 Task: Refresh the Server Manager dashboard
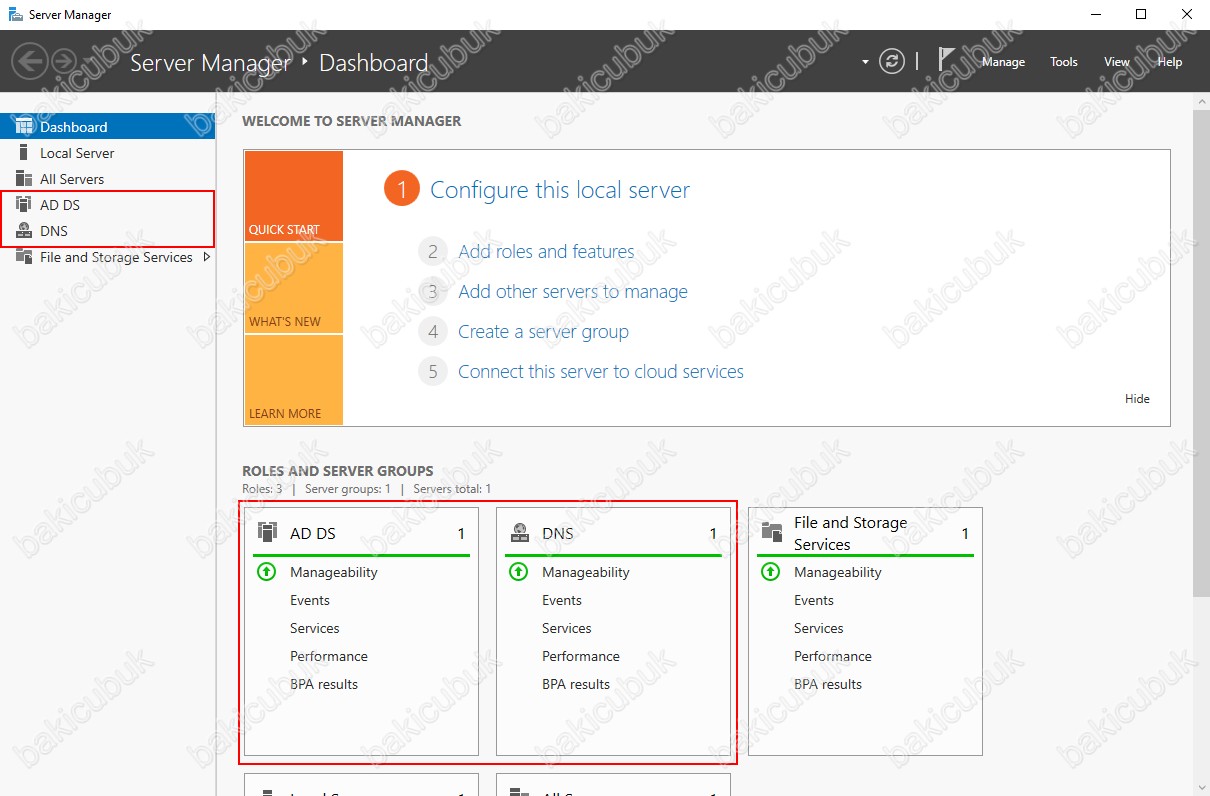(891, 62)
